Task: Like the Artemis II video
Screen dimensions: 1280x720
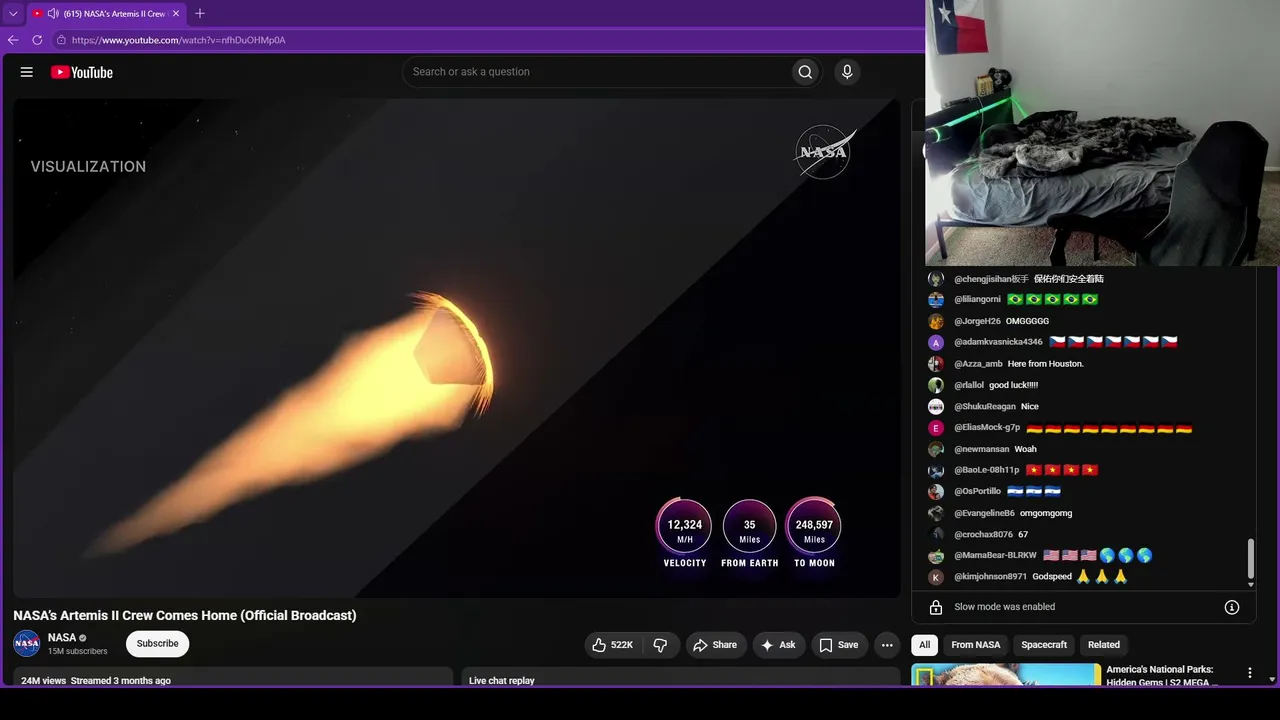Action: tap(613, 645)
